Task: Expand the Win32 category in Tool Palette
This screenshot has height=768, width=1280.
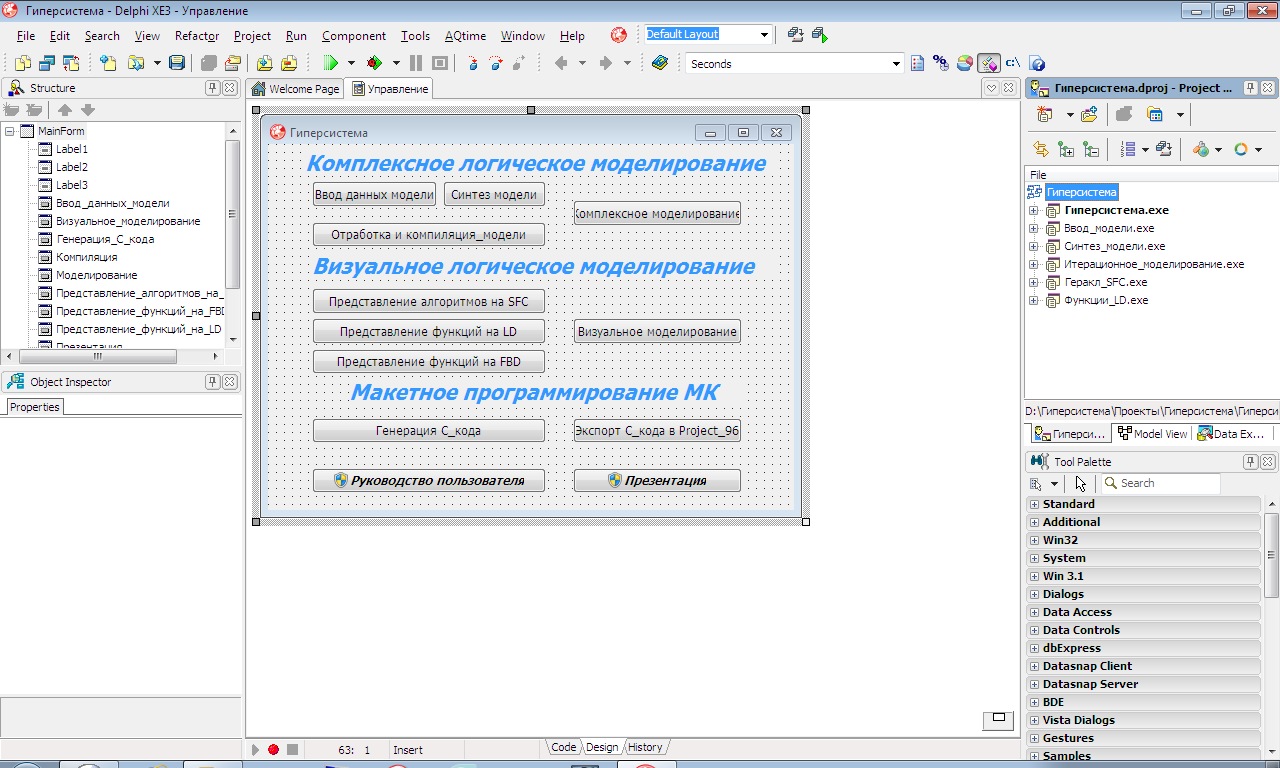Action: (1034, 540)
